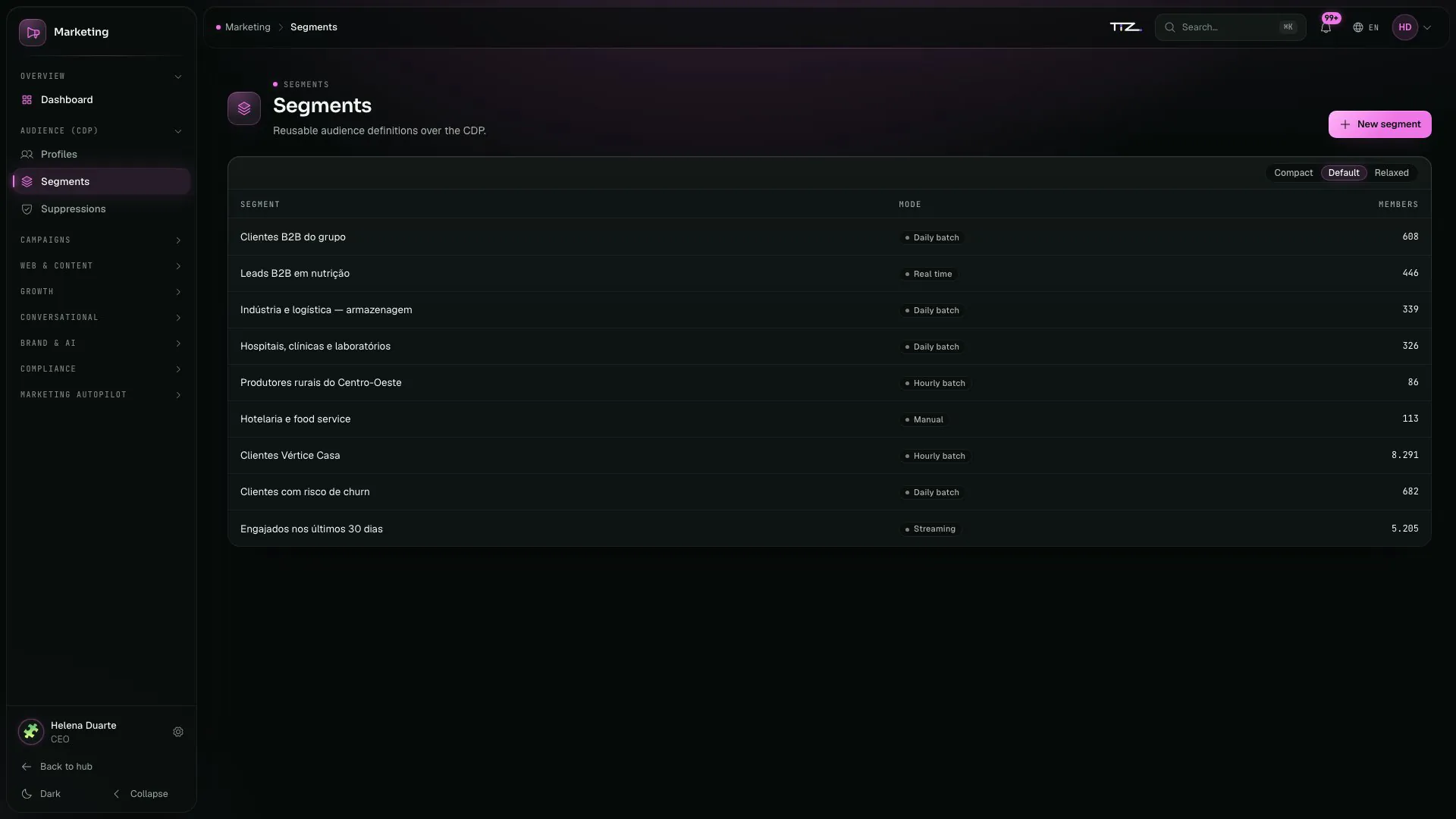Open notifications bell icon

click(1326, 27)
